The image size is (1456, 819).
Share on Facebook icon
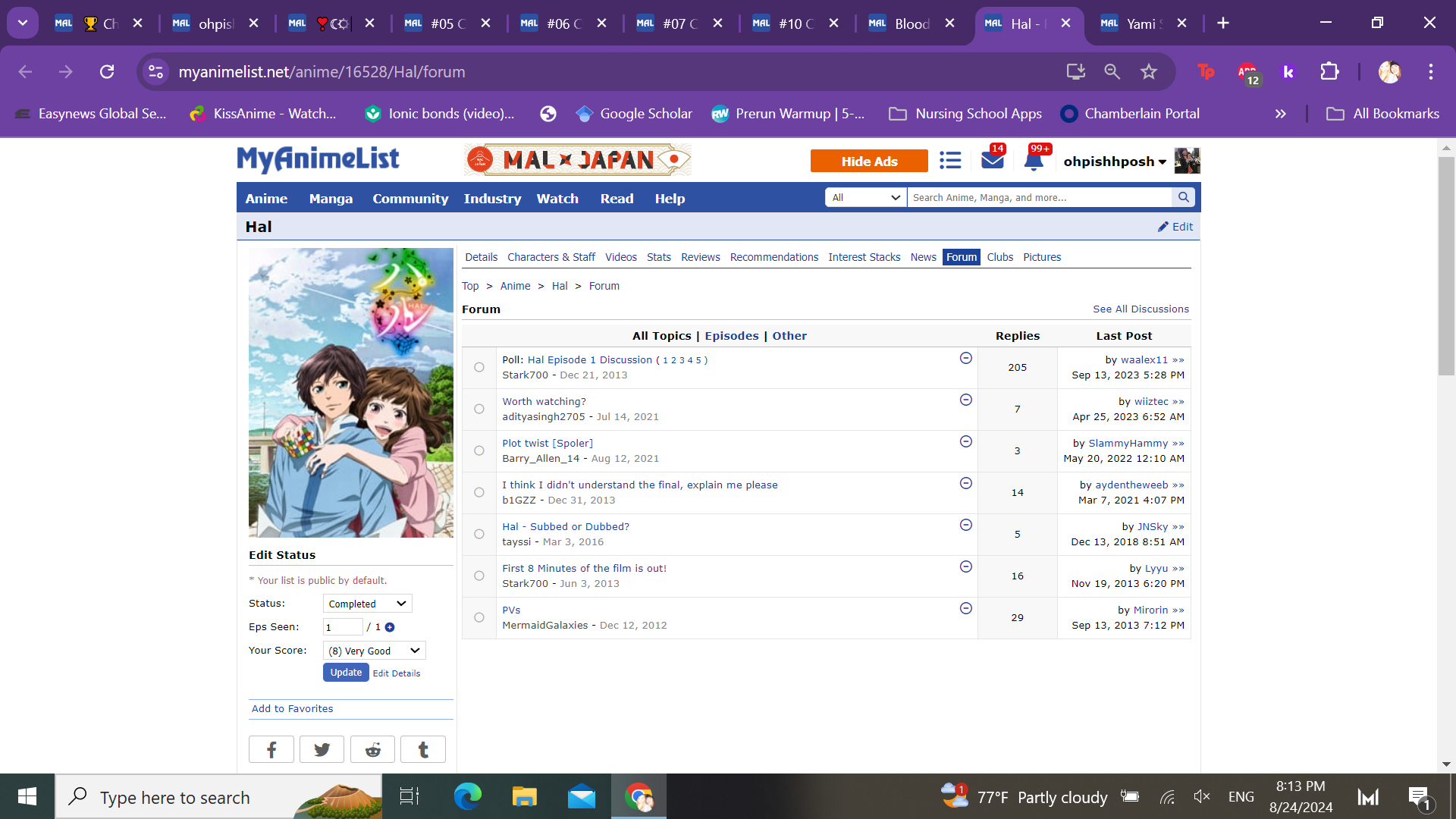[271, 749]
